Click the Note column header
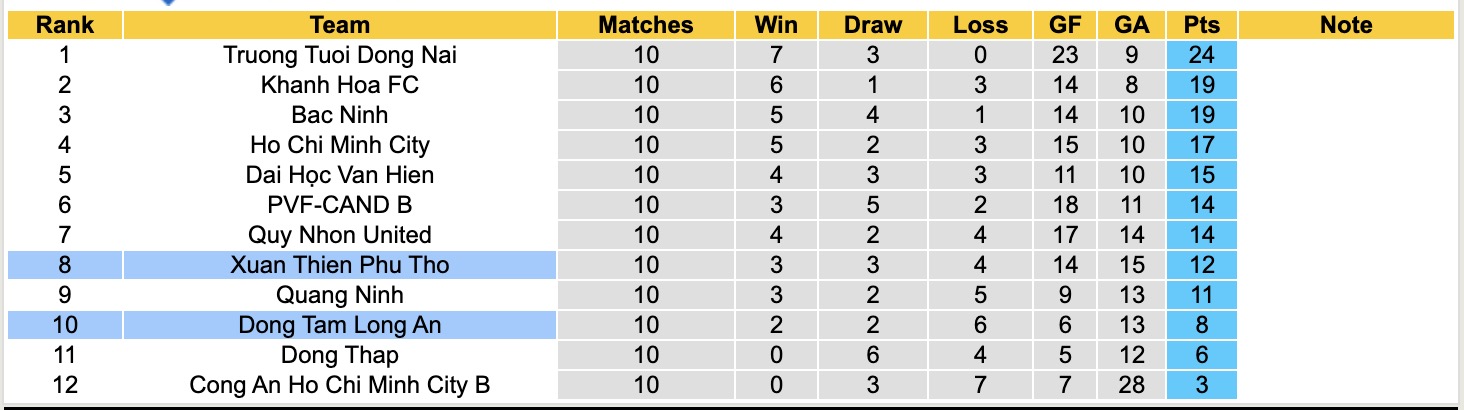This screenshot has height=410, width=1464. [1346, 25]
